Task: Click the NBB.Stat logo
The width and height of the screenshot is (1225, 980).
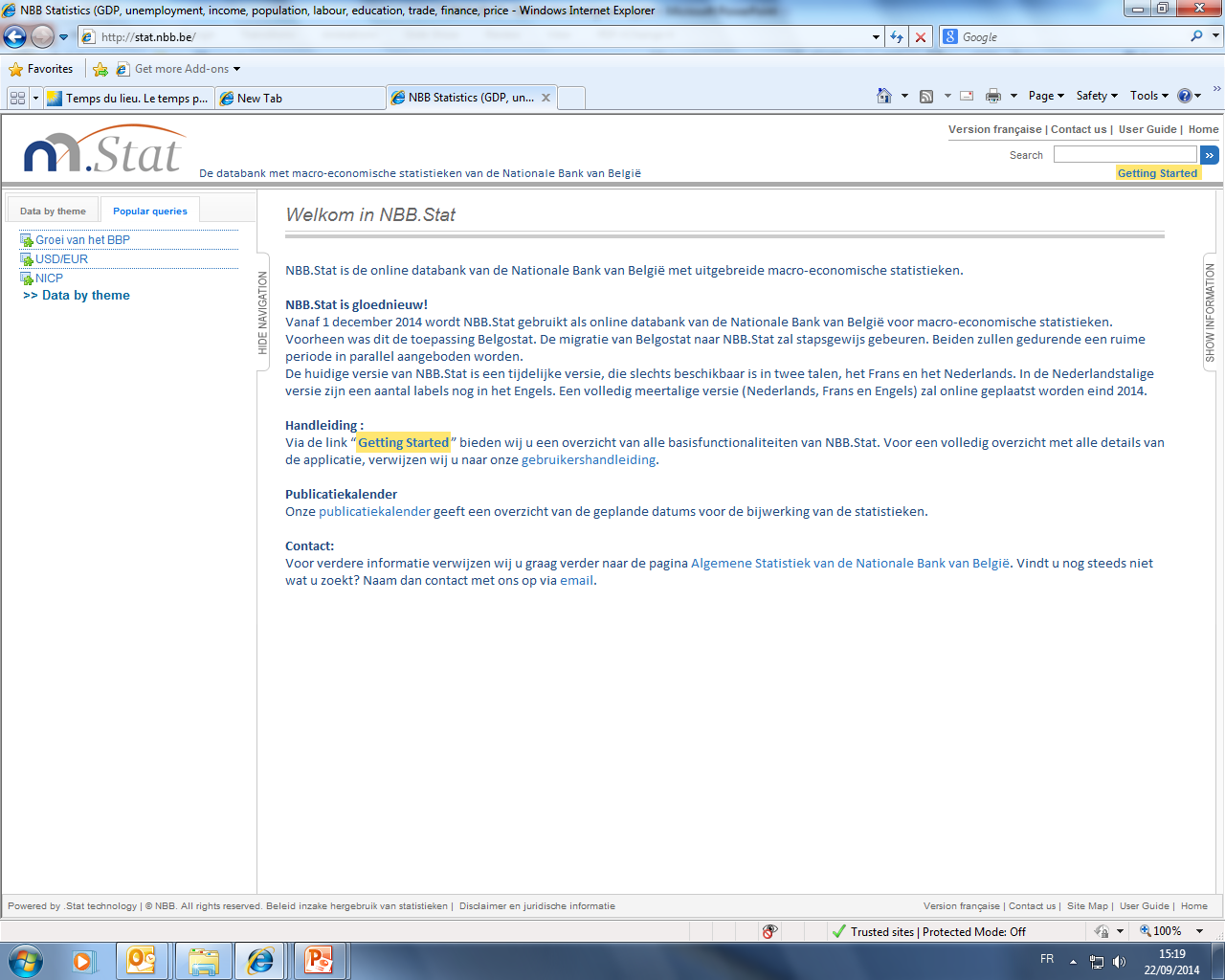Action: [103, 150]
